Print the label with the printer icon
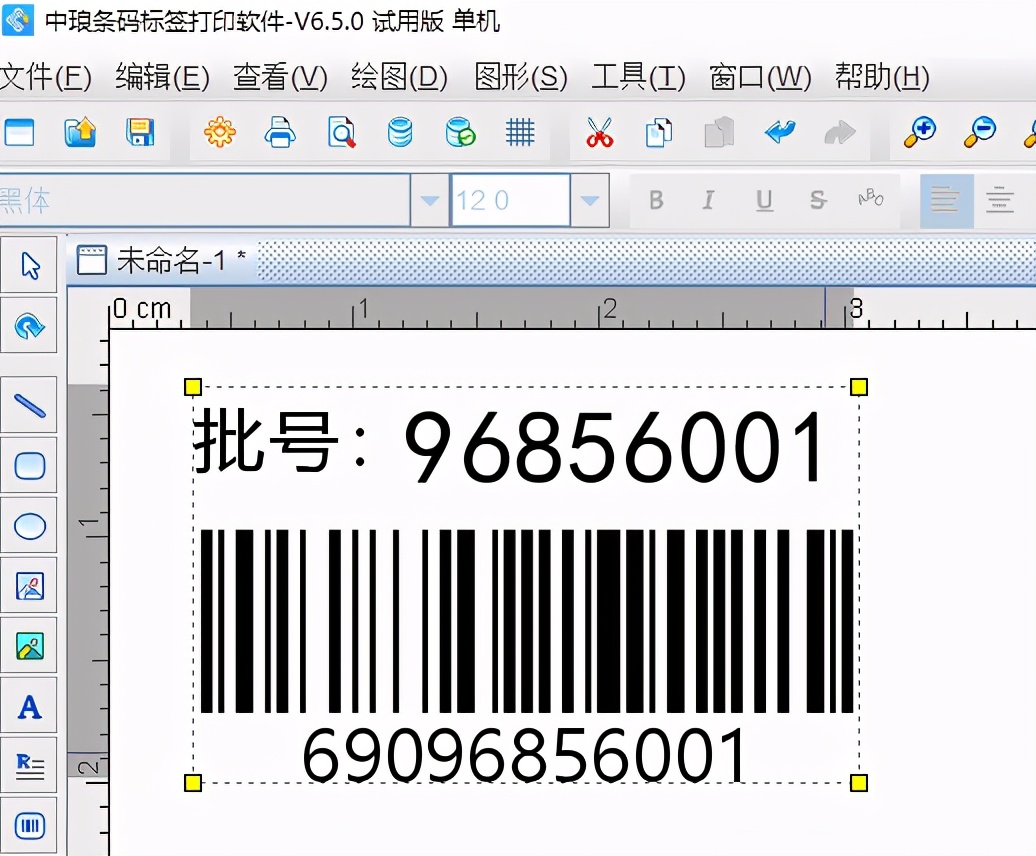Image resolution: width=1036 pixels, height=856 pixels. (279, 132)
